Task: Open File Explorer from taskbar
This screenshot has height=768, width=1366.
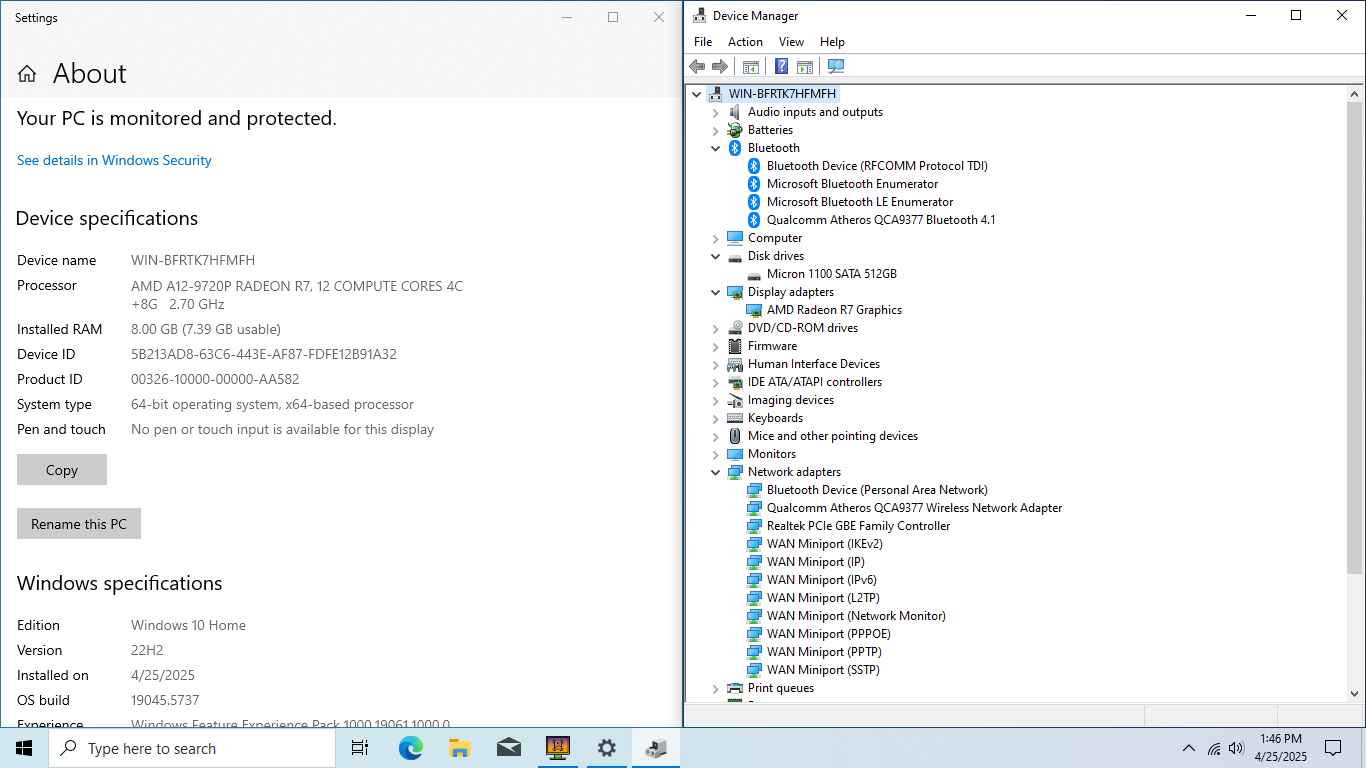Action: (x=459, y=748)
